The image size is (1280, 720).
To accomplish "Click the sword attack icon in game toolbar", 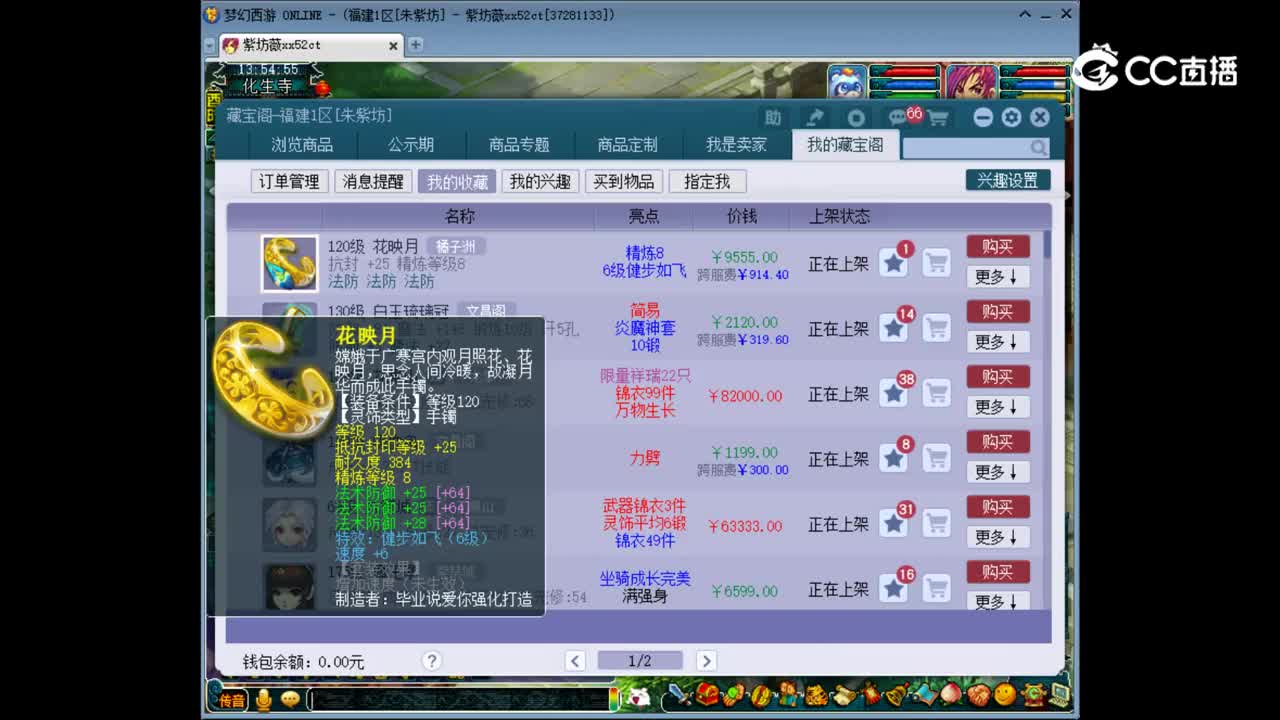I will pos(680,694).
